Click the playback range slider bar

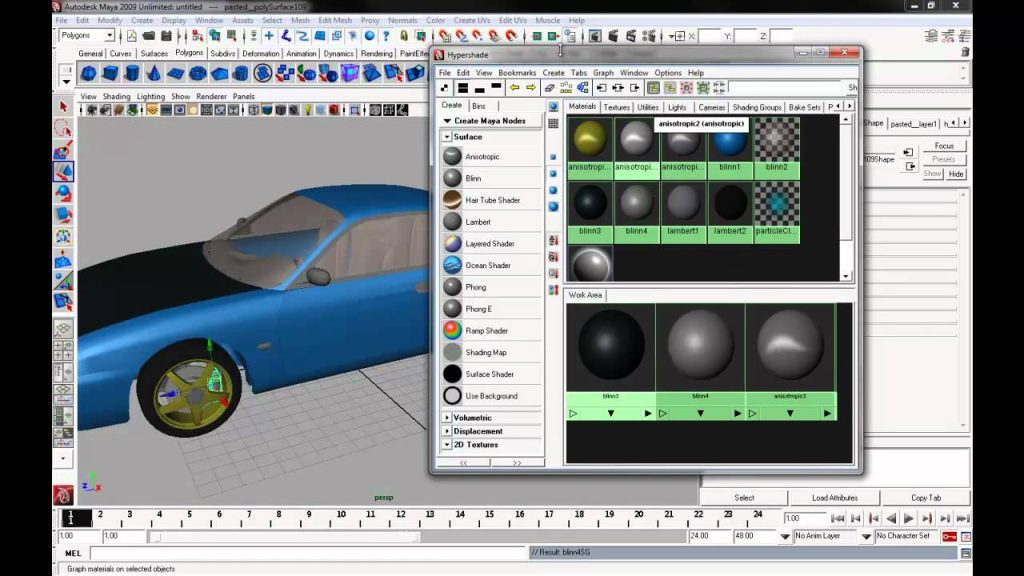coord(284,537)
